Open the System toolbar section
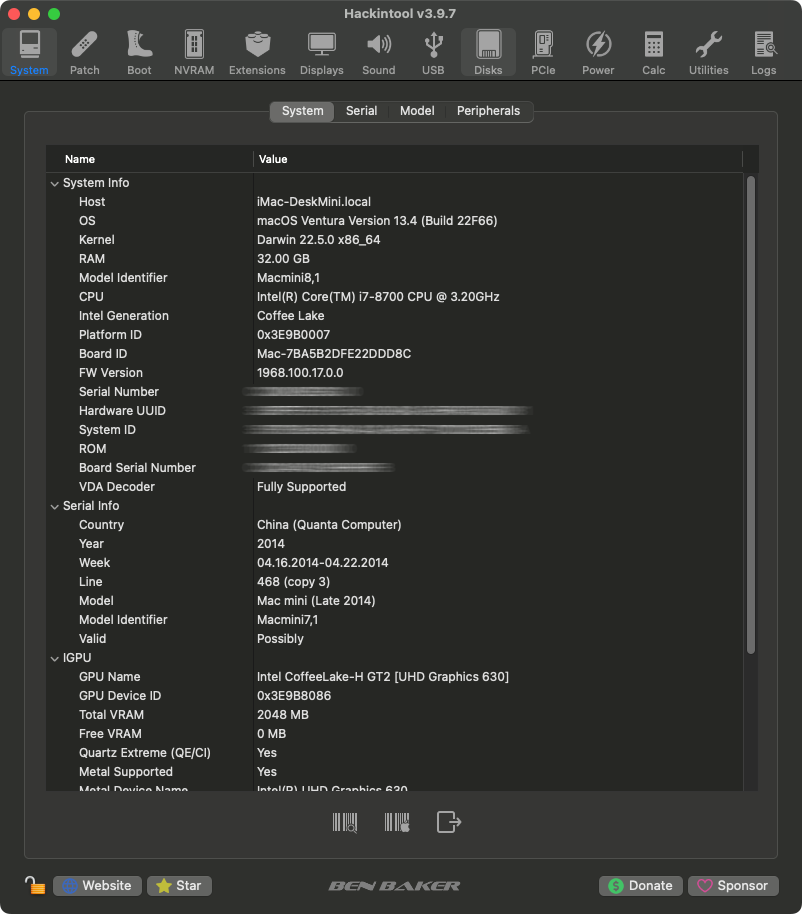802x914 pixels. [29, 52]
